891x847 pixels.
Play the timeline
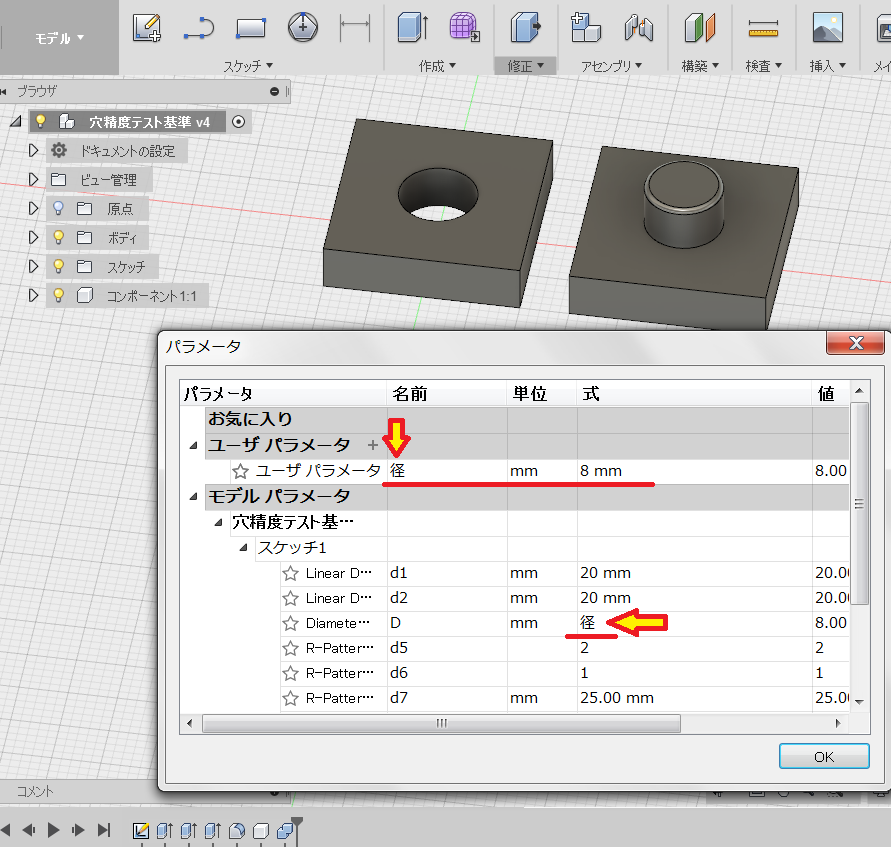[53, 830]
